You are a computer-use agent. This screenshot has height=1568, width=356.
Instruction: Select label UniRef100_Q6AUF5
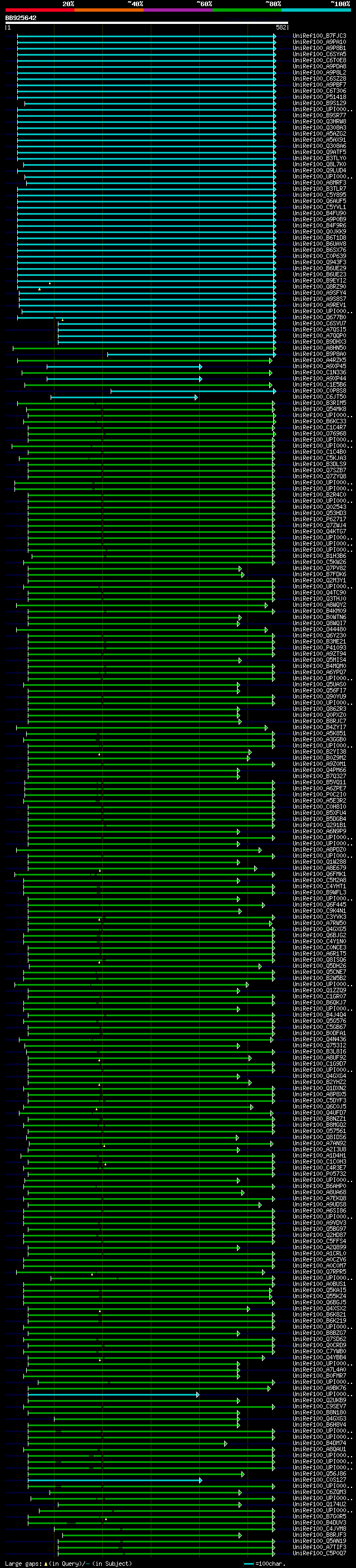pyautogui.click(x=319, y=201)
